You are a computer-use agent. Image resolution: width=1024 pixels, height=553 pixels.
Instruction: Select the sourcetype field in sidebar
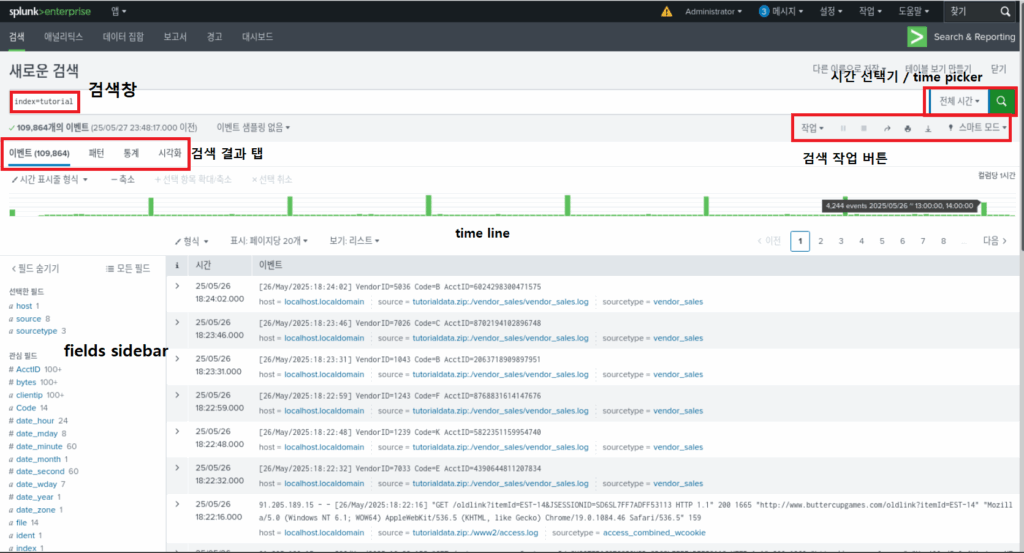pyautogui.click(x=37, y=331)
